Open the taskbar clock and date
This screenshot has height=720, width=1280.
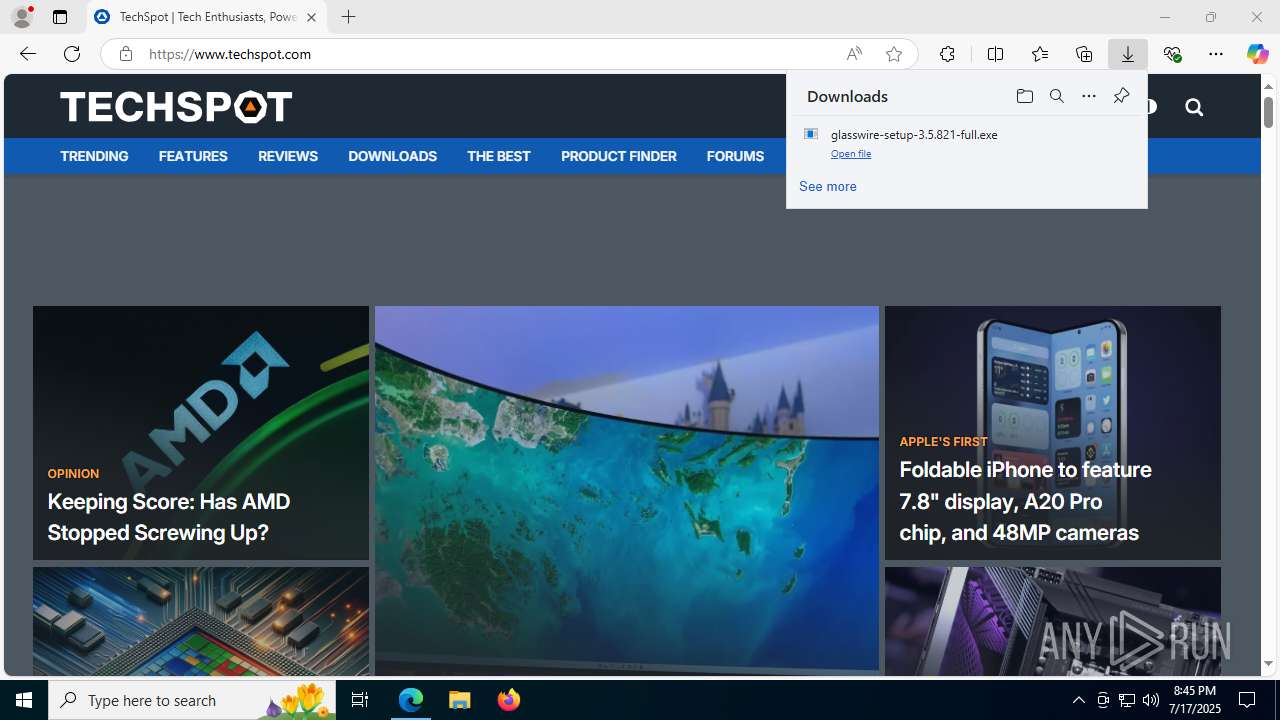(1196, 700)
